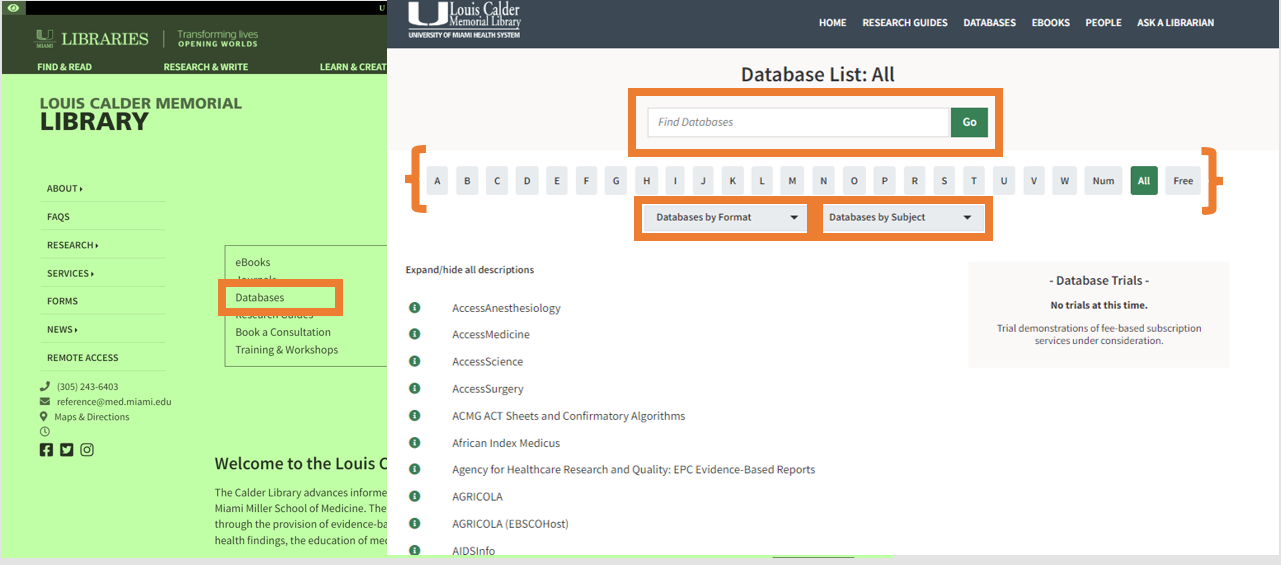Click the info icon beside AccessSurgery

click(414, 388)
